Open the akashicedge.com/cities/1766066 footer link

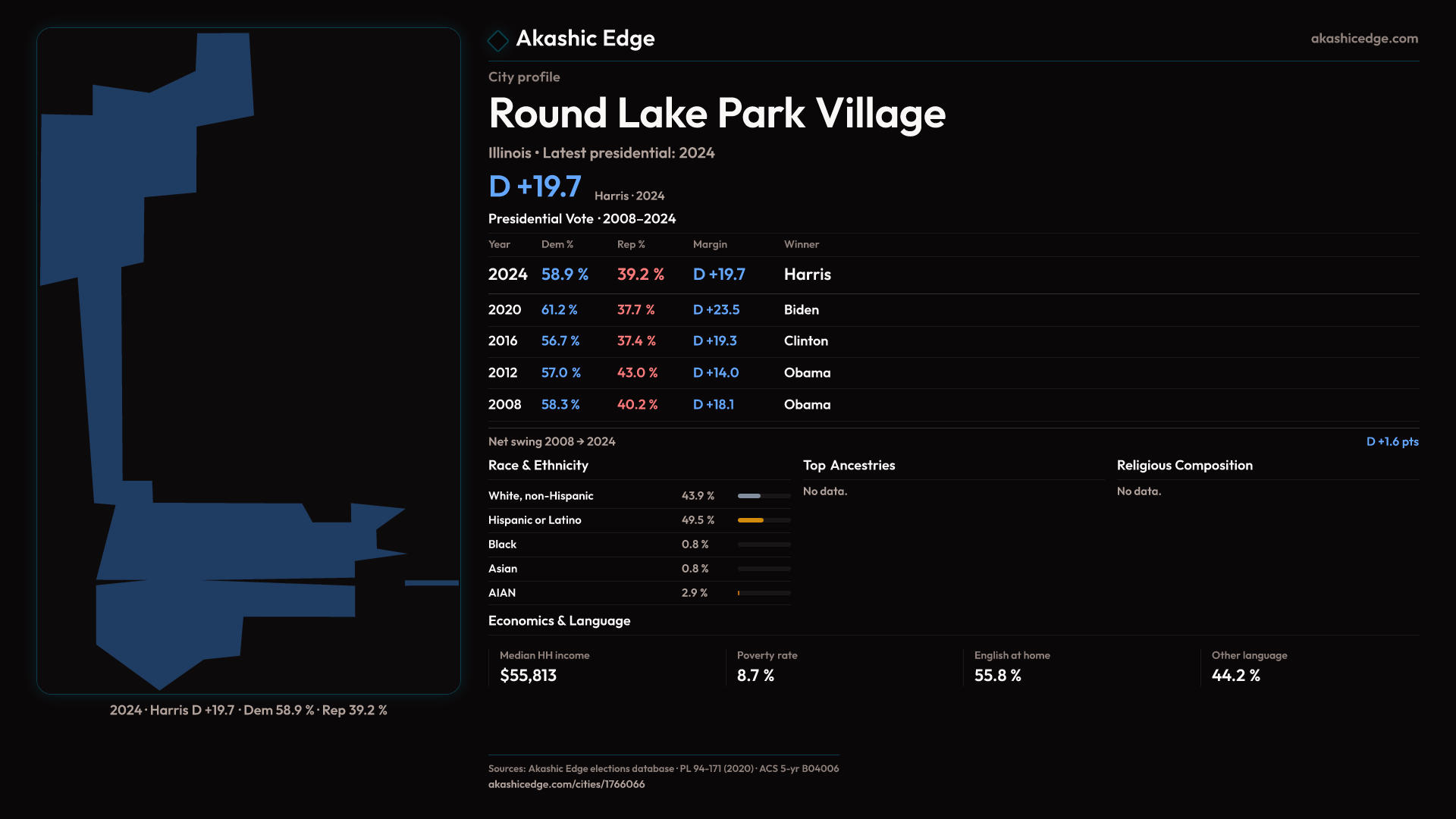(x=566, y=784)
